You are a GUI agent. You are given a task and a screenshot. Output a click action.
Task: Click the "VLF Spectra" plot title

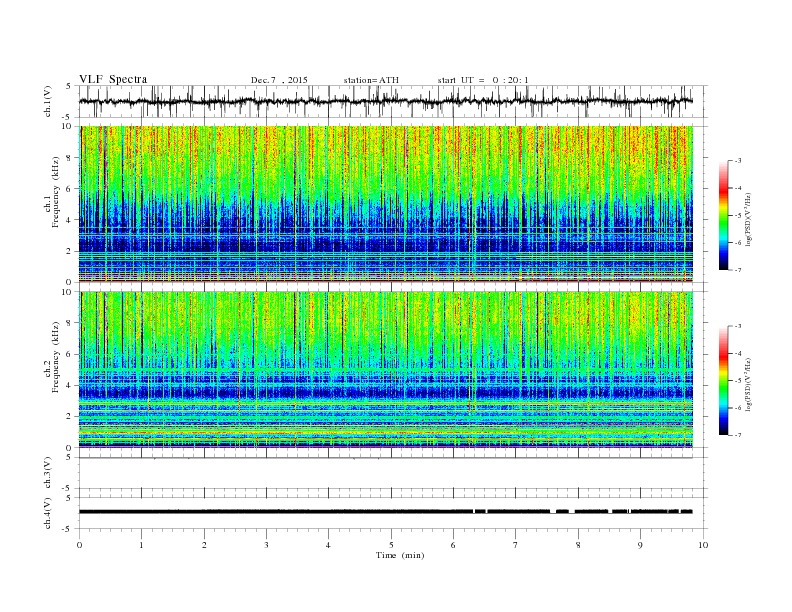113,79
